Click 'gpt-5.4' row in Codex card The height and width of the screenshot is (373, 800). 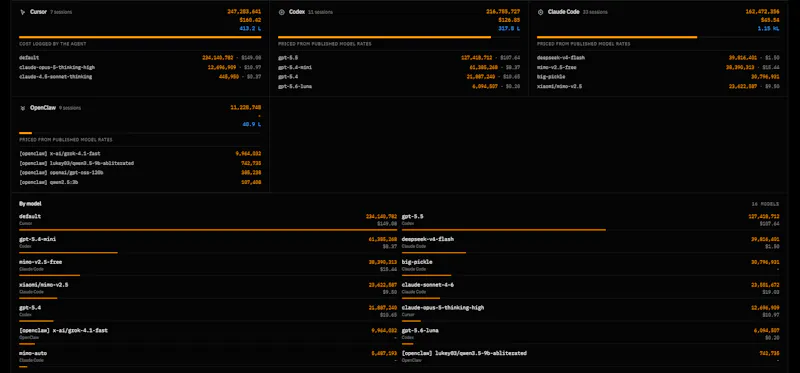(399, 77)
